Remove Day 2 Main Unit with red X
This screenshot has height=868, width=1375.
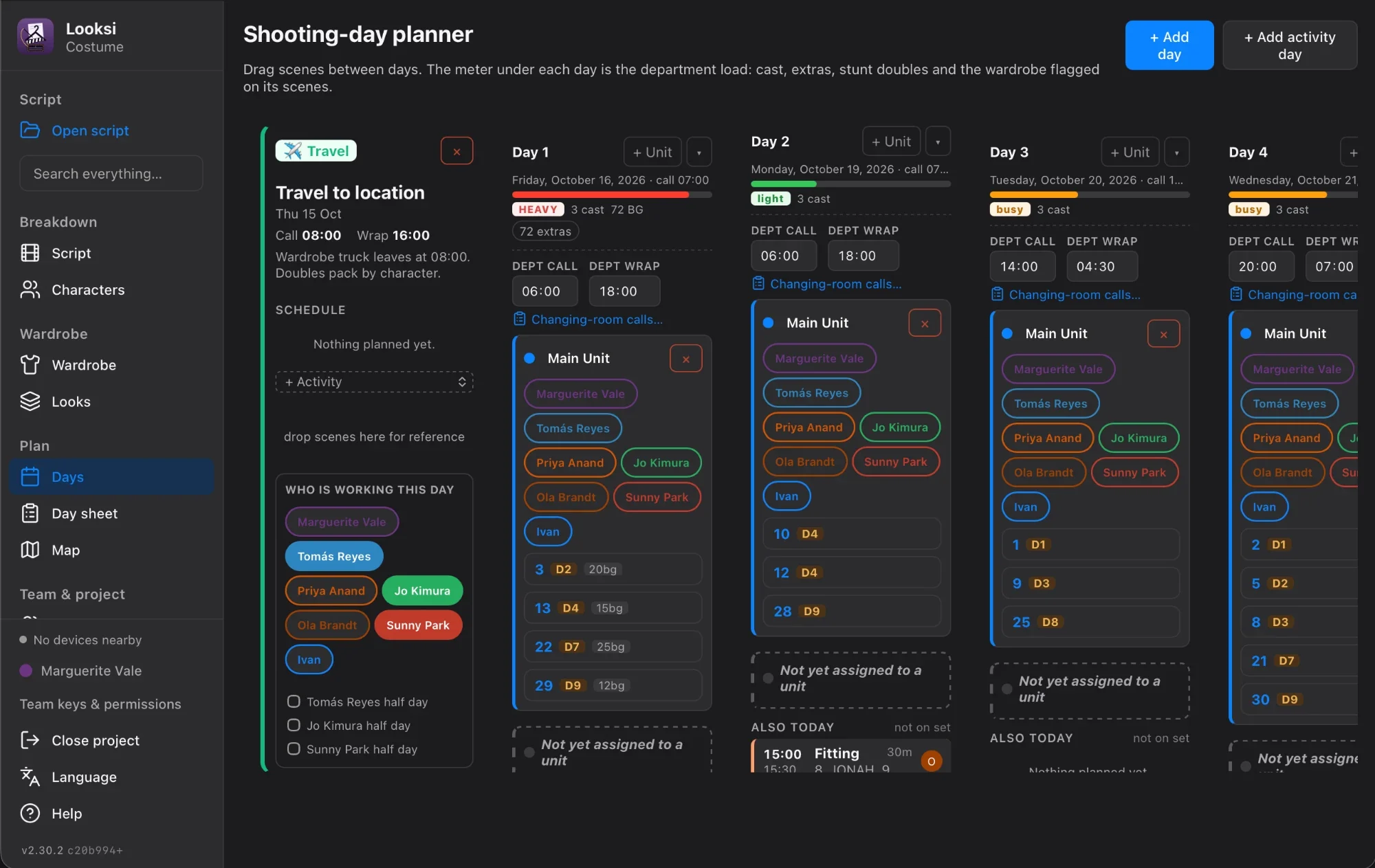tap(925, 323)
